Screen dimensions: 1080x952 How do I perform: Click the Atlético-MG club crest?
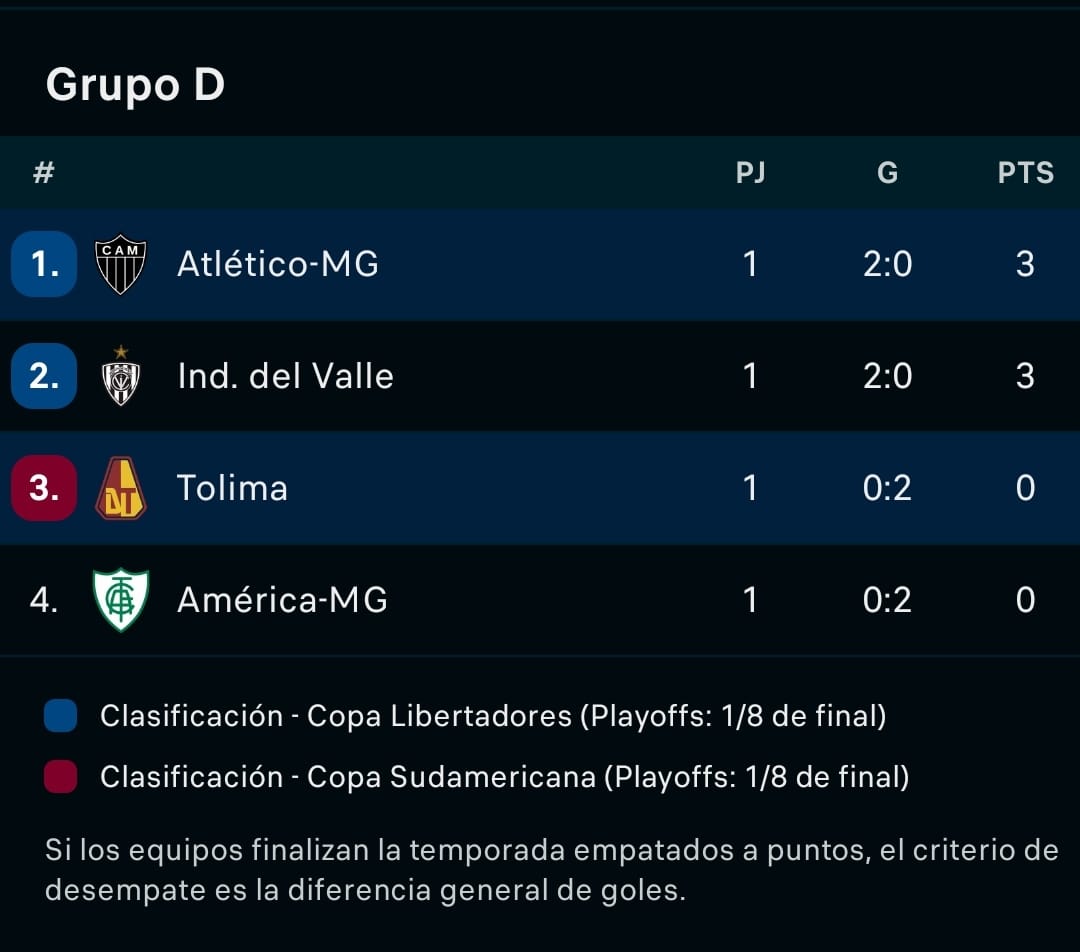tap(121, 265)
